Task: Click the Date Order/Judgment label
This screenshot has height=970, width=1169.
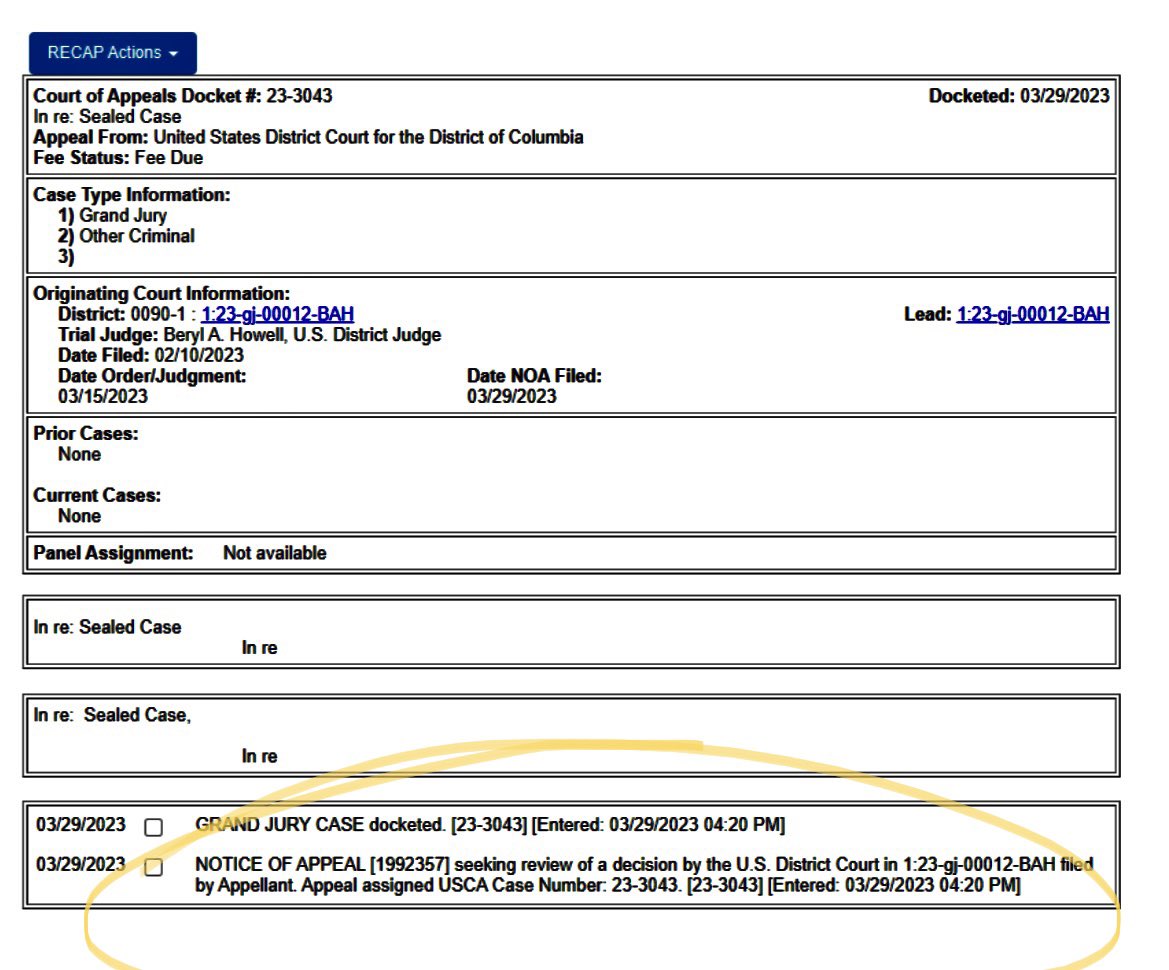Action: pyautogui.click(x=152, y=376)
